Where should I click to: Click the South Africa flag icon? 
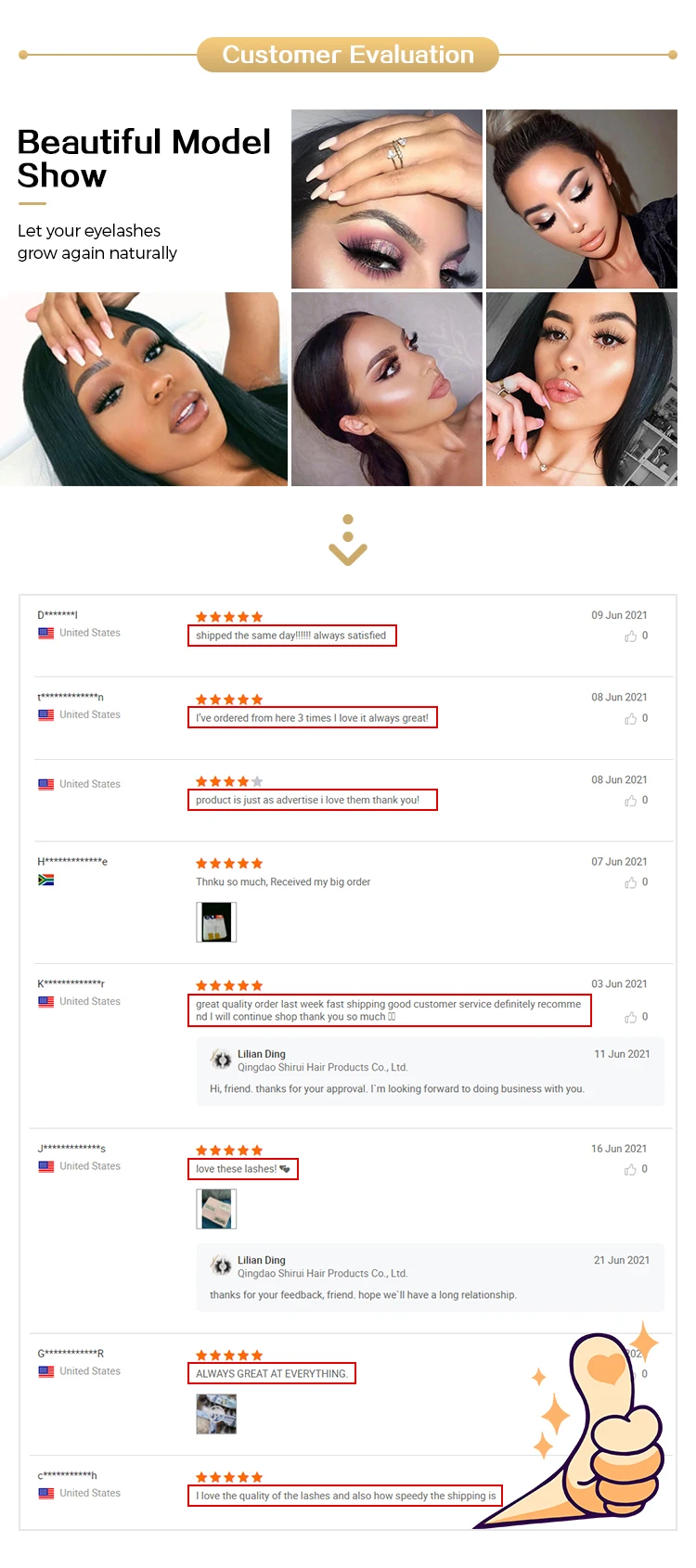point(45,880)
